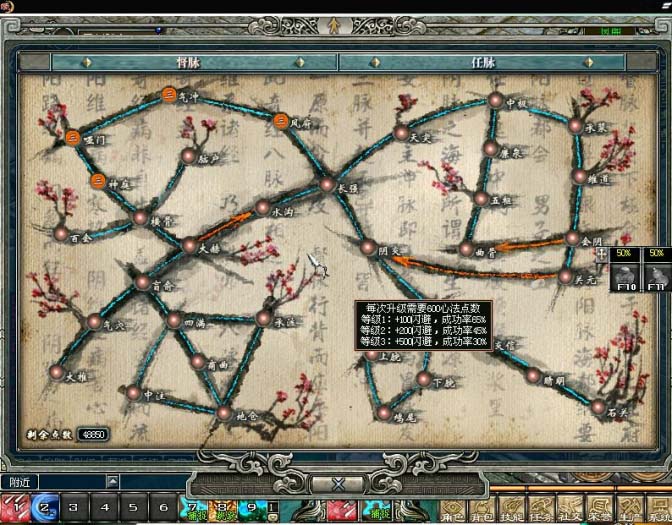Select the 长强 meridian node
The height and width of the screenshot is (525, 672).
click(x=326, y=184)
